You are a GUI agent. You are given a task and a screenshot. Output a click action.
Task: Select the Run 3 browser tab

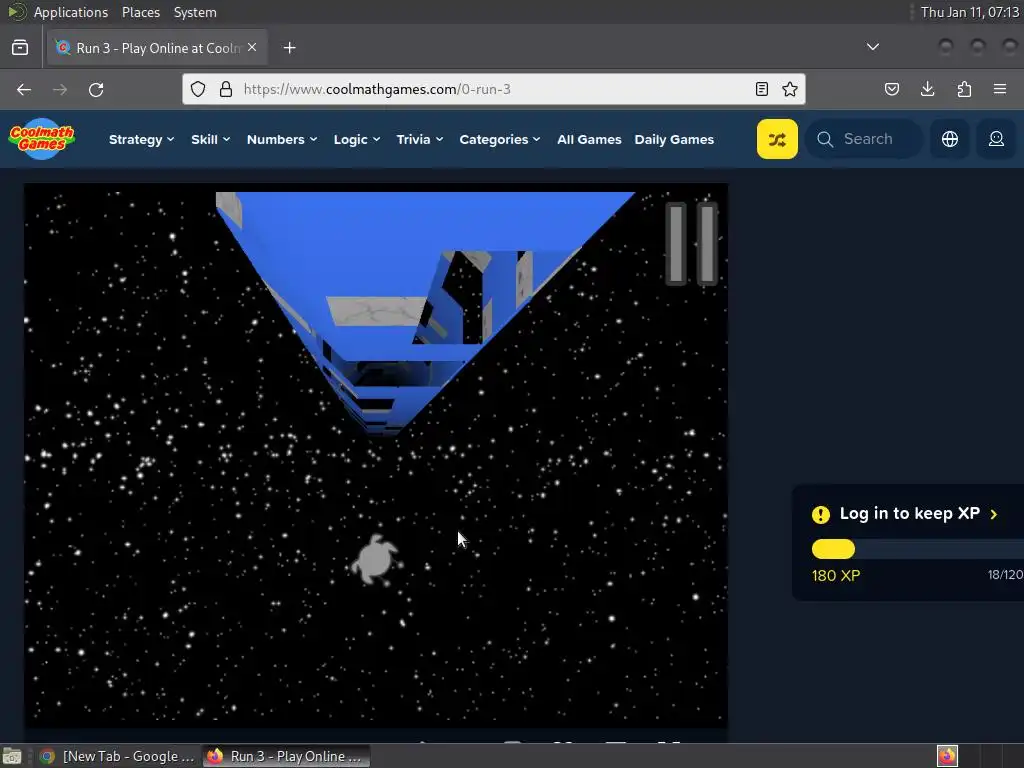[x=157, y=48]
